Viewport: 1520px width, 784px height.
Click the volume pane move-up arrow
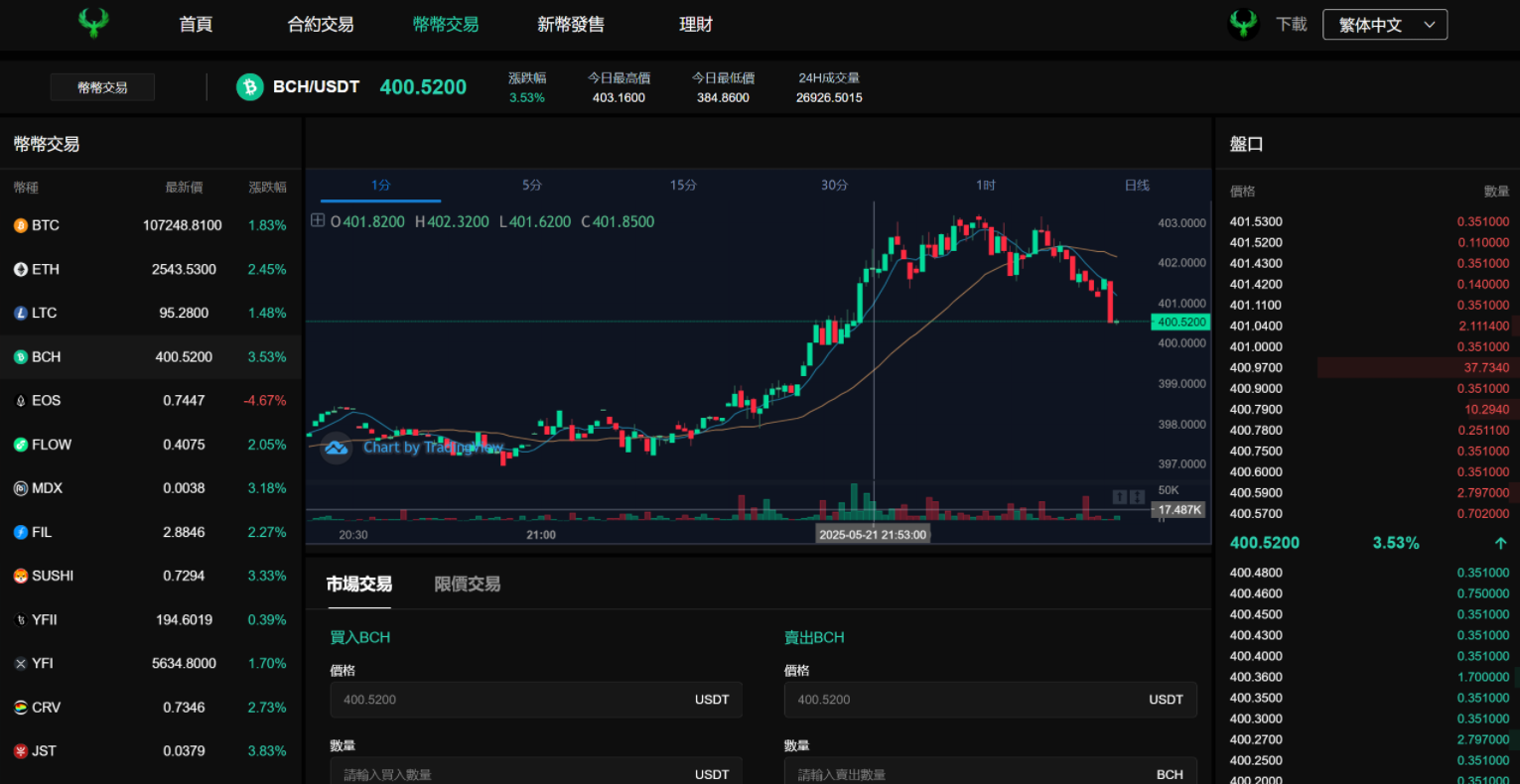pyautogui.click(x=1119, y=496)
